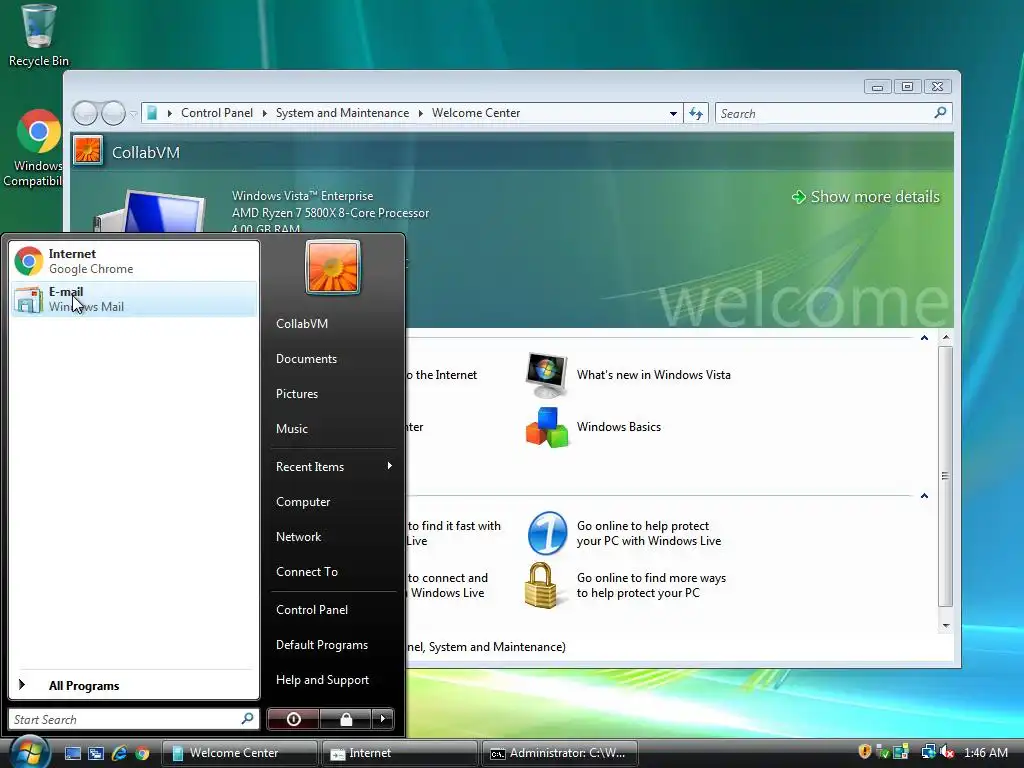Switch to Administrator command prompt taskbar button

tap(560, 753)
